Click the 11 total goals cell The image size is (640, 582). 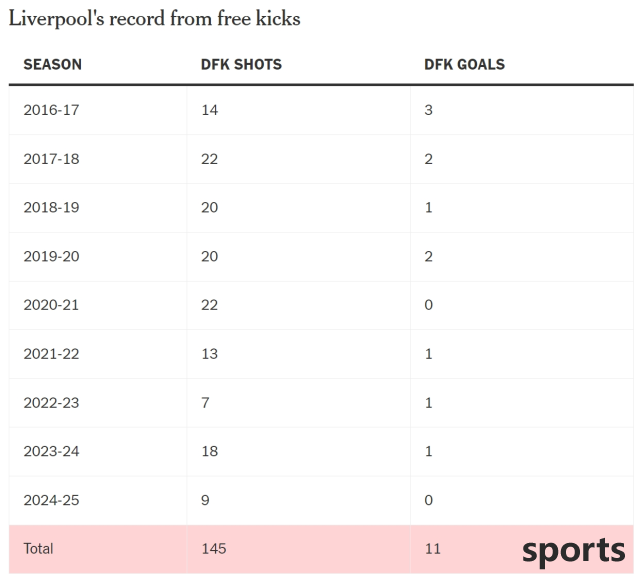(x=433, y=549)
